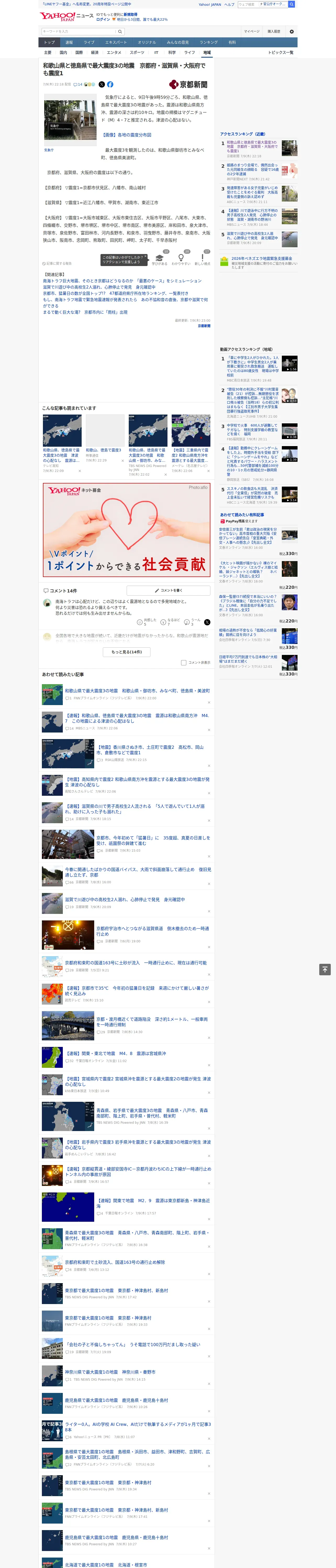Report the article via 記事に関する報告
The image size is (336, 1568).
click(x=57, y=264)
